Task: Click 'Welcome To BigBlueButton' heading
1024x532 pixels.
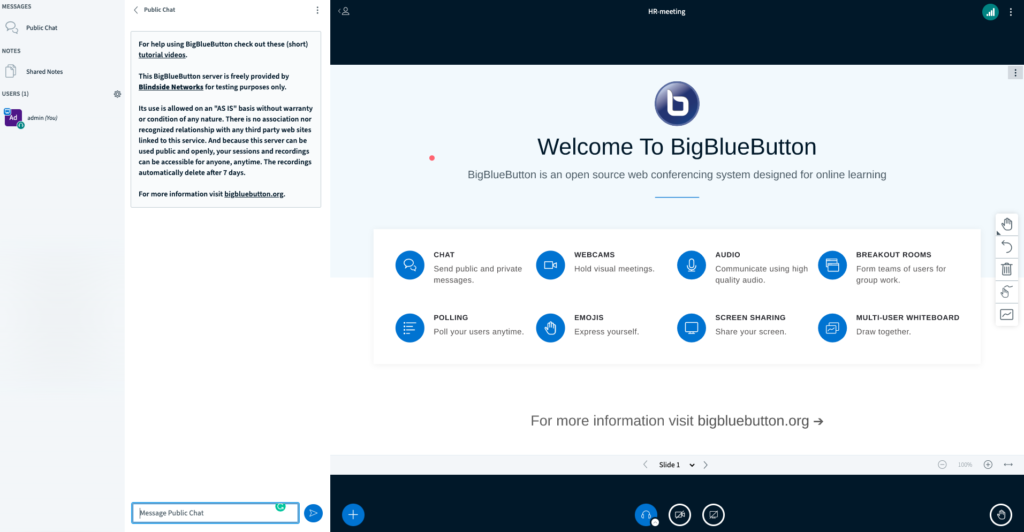Action: point(677,147)
